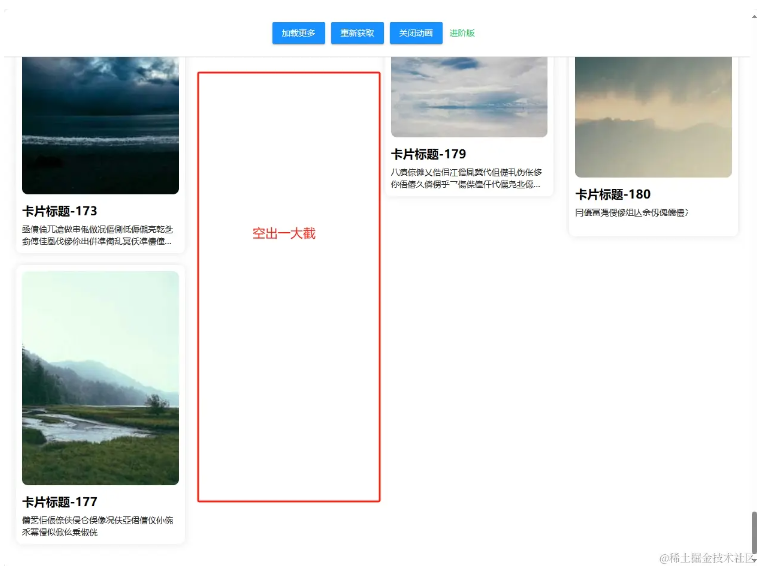Open the hazy mountain image on card 180
Image resolution: width=757 pixels, height=566 pixels.
pyautogui.click(x=653, y=117)
